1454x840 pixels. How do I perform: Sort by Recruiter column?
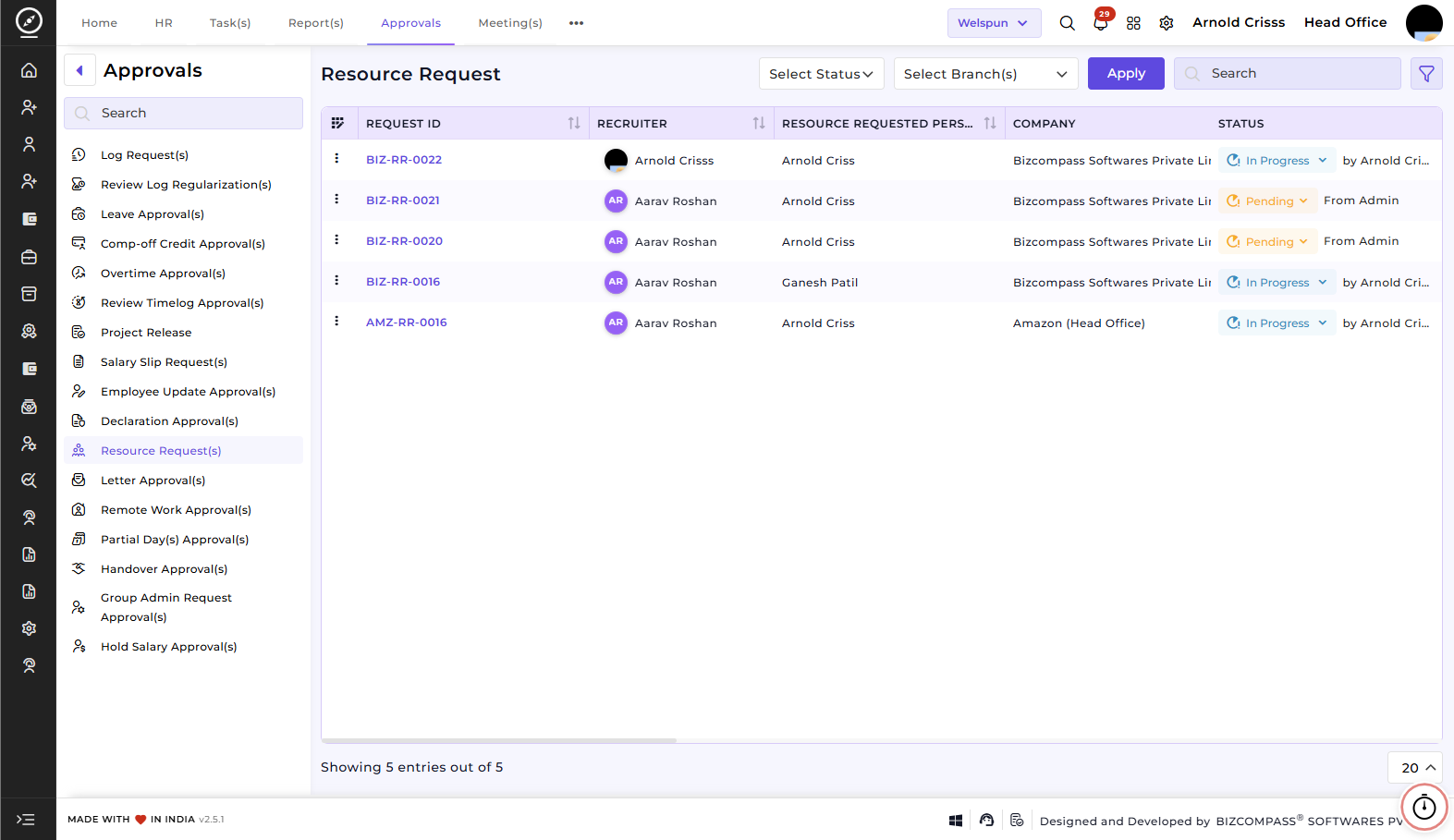(758, 123)
